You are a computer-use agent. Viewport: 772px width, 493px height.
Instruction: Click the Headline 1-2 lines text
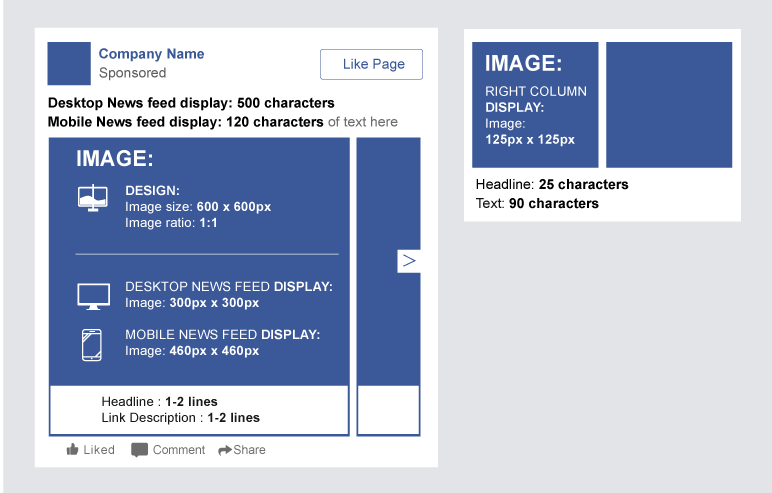159,402
